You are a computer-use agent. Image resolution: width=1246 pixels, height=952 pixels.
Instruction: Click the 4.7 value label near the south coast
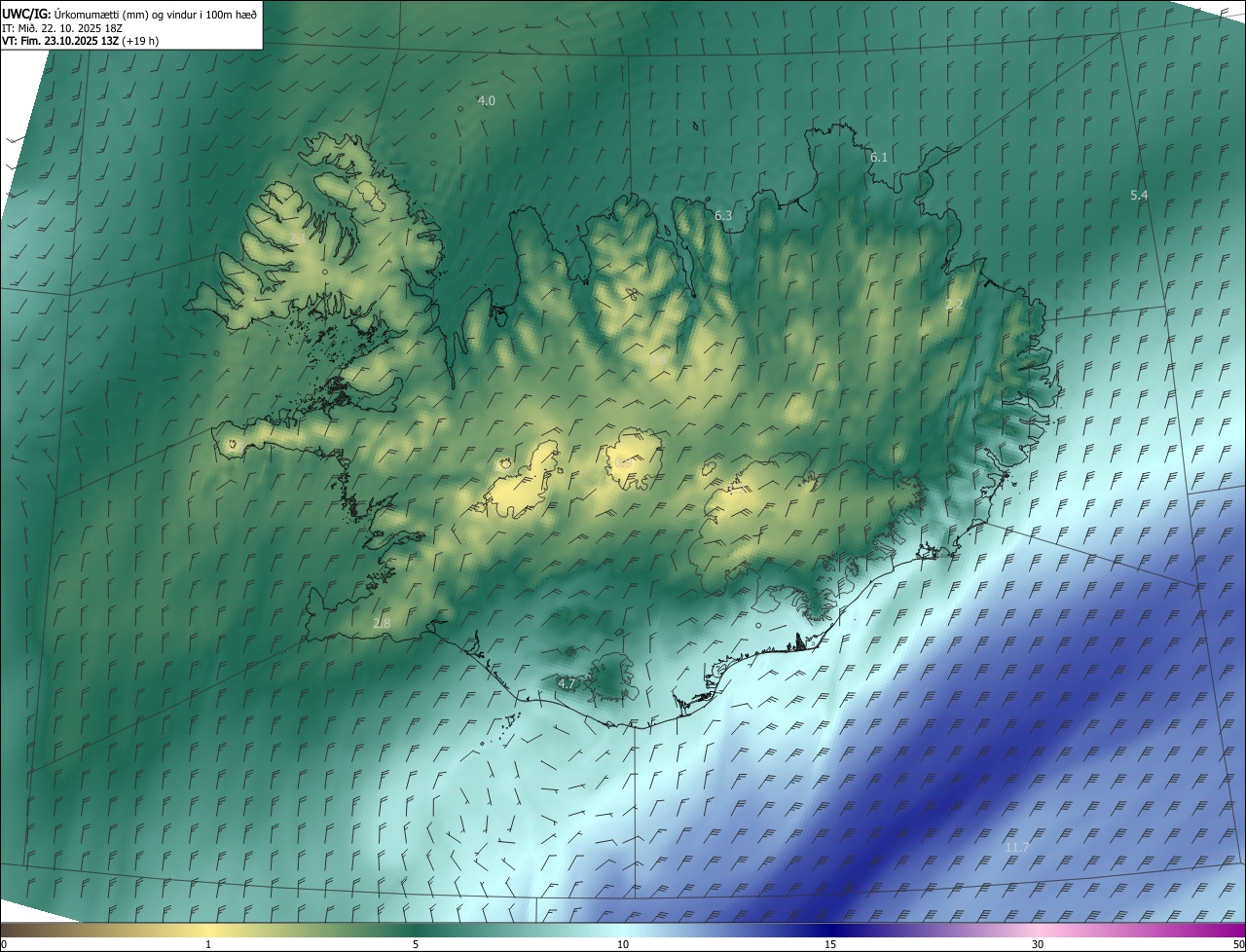pos(567,684)
